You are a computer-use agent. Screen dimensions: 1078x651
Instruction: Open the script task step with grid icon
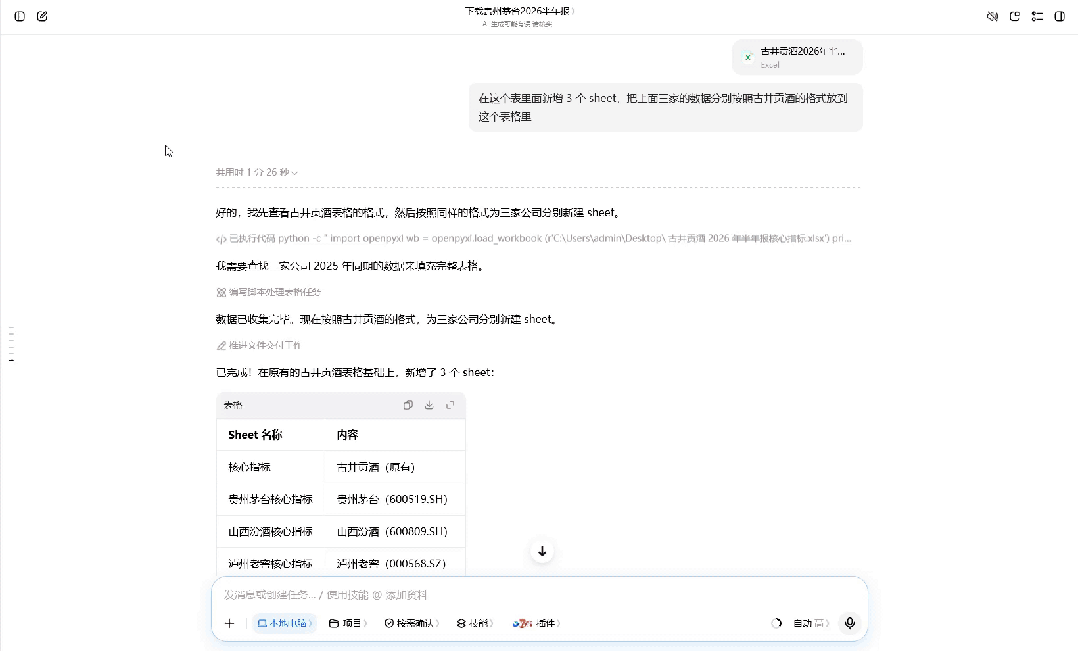click(269, 292)
